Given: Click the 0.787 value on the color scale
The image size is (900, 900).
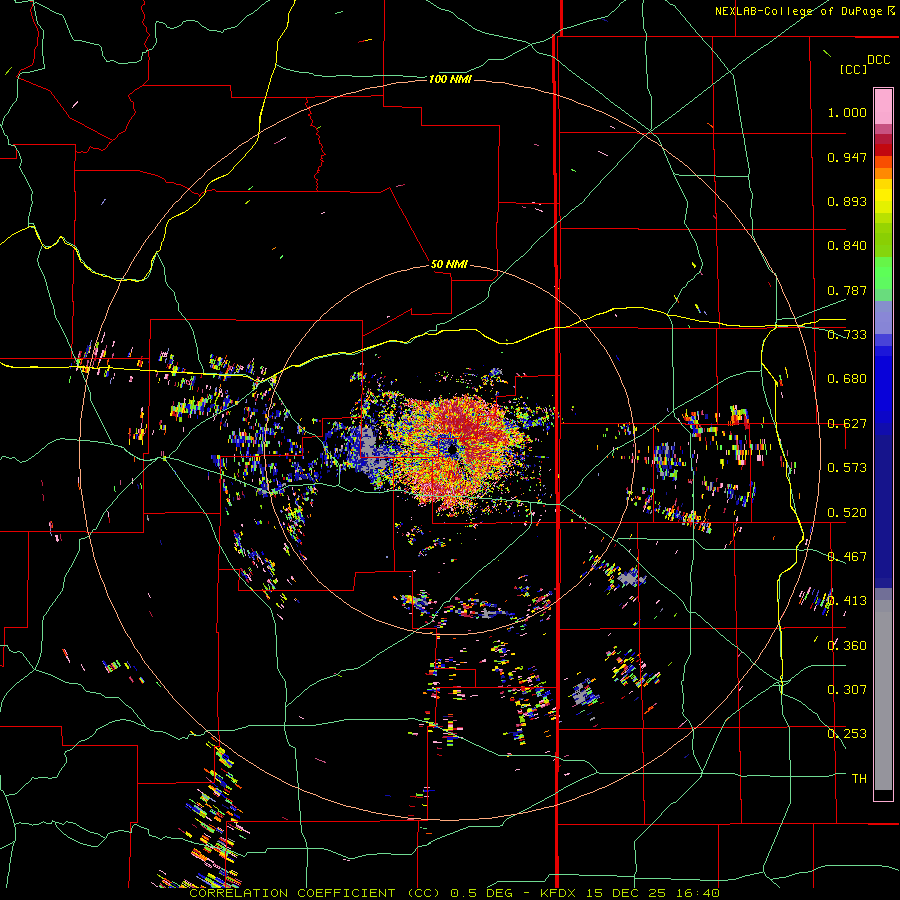Looking at the screenshot, I should pyautogui.click(x=847, y=290).
